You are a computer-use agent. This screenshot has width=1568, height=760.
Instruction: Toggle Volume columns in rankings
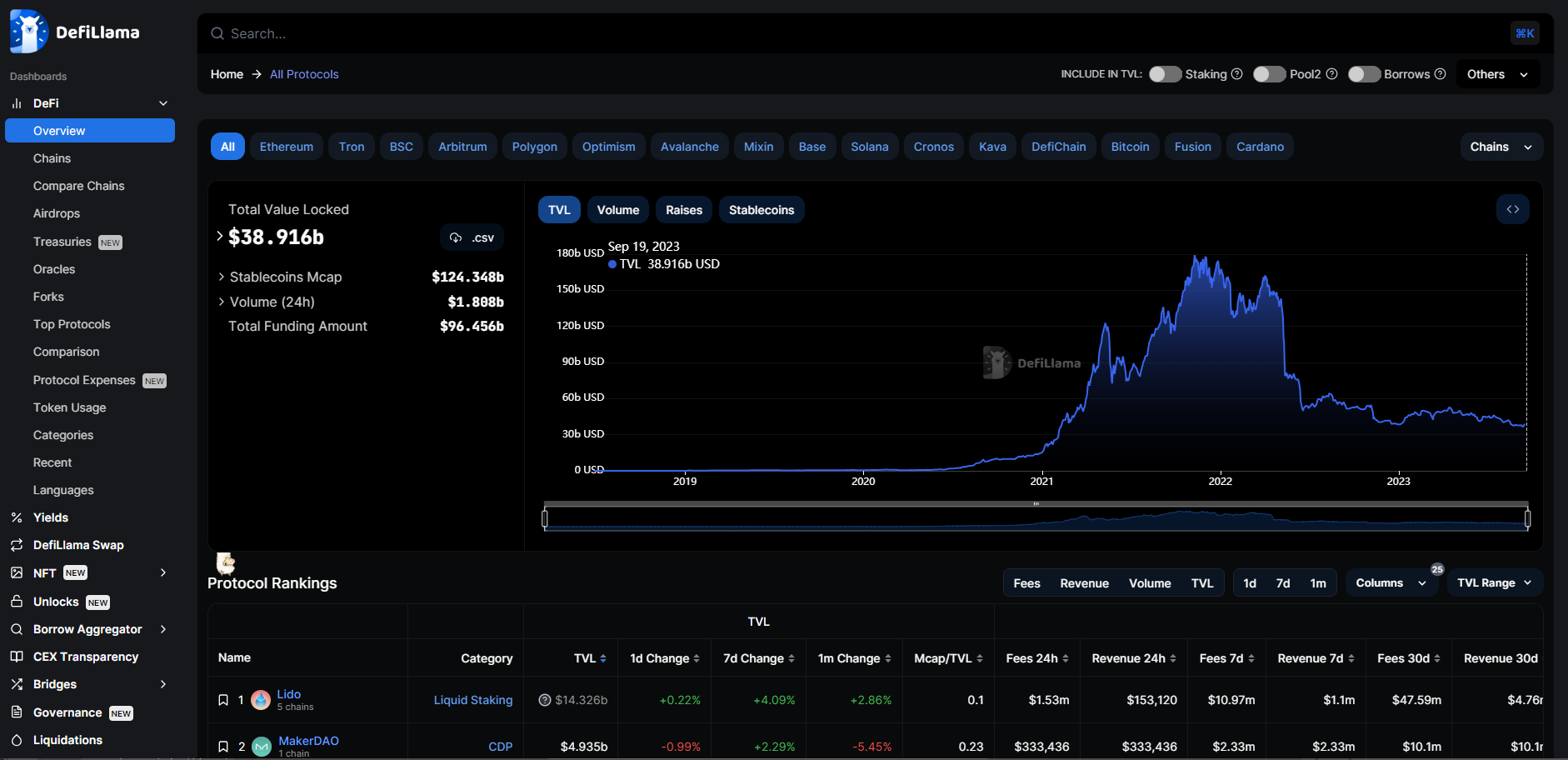coord(1150,583)
